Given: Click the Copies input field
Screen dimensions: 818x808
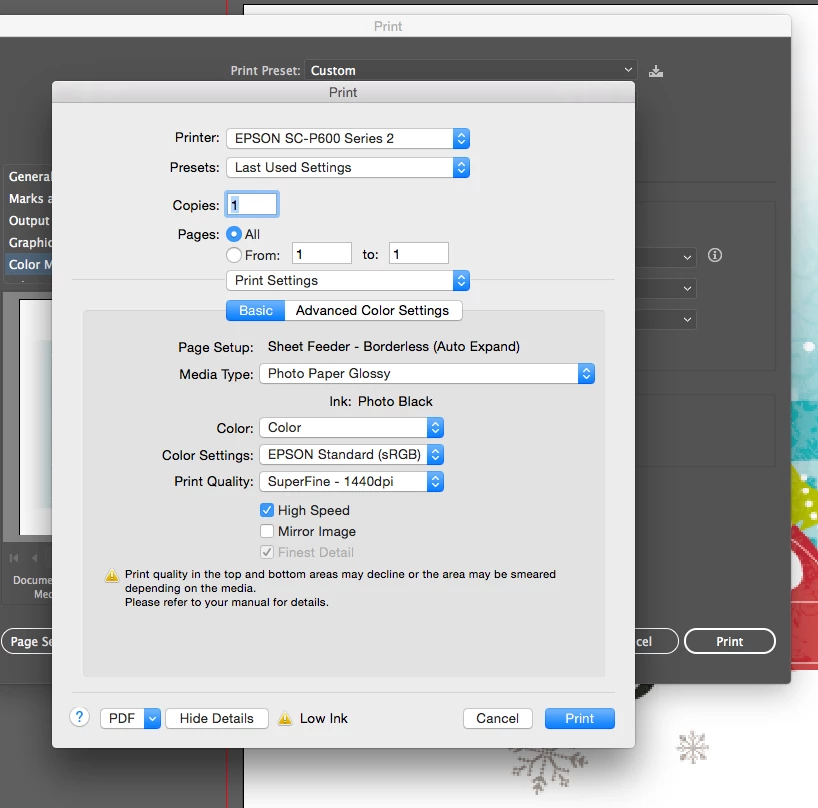Looking at the screenshot, I should 252,204.
